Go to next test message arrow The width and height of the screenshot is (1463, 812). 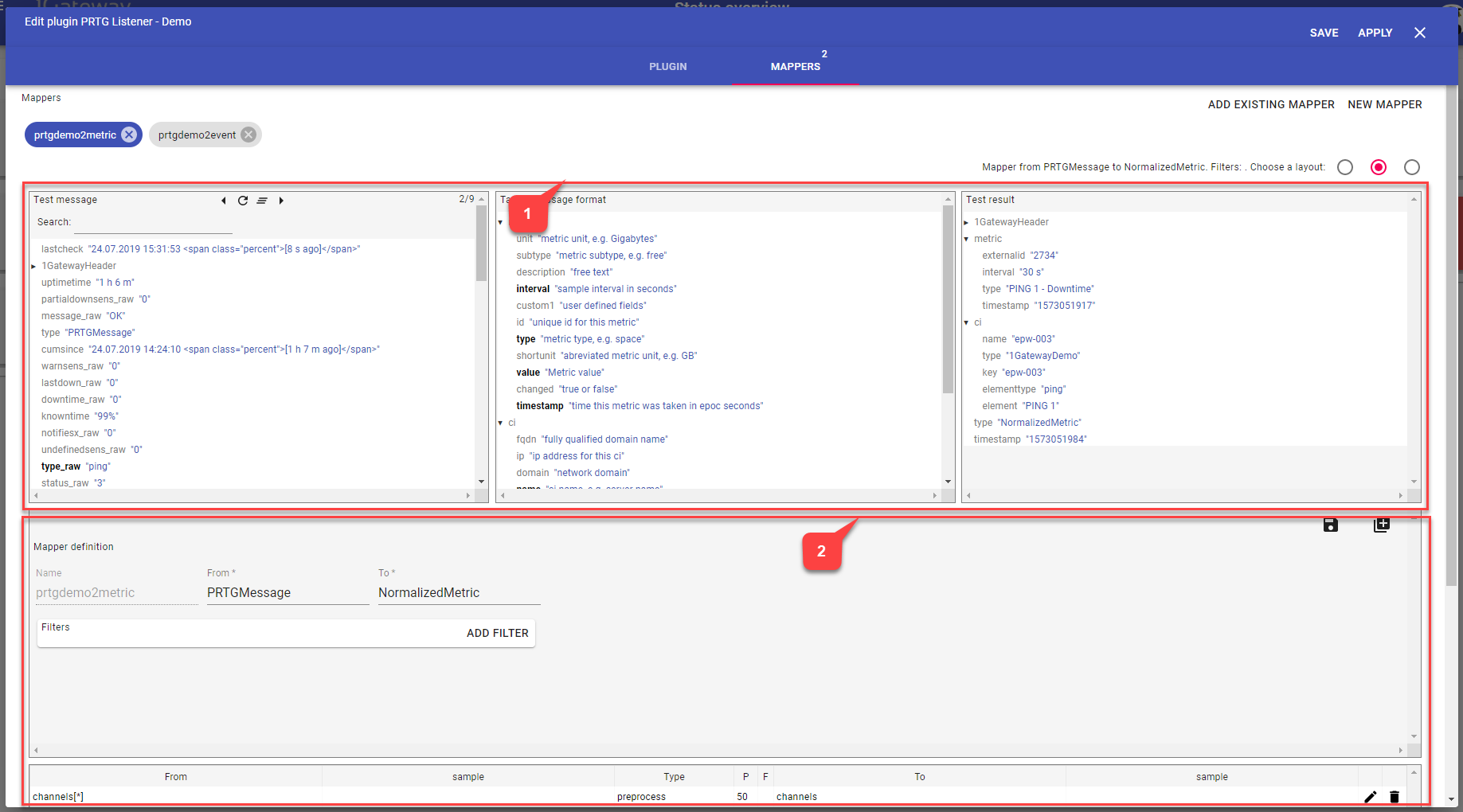pos(281,201)
